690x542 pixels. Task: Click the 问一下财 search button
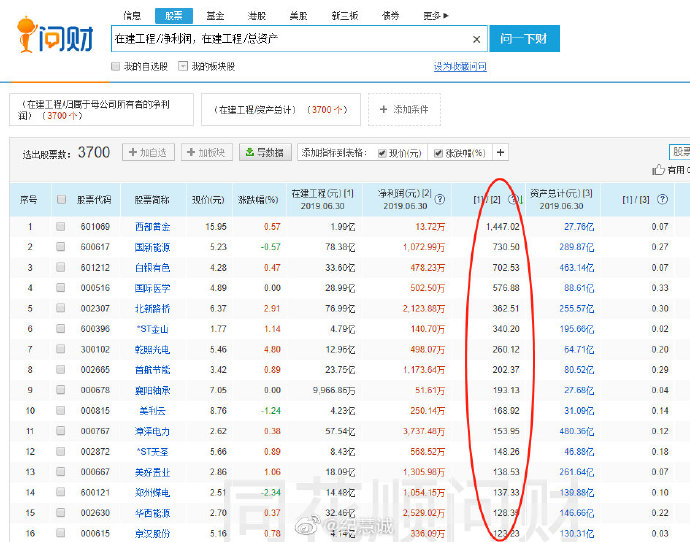pos(524,39)
